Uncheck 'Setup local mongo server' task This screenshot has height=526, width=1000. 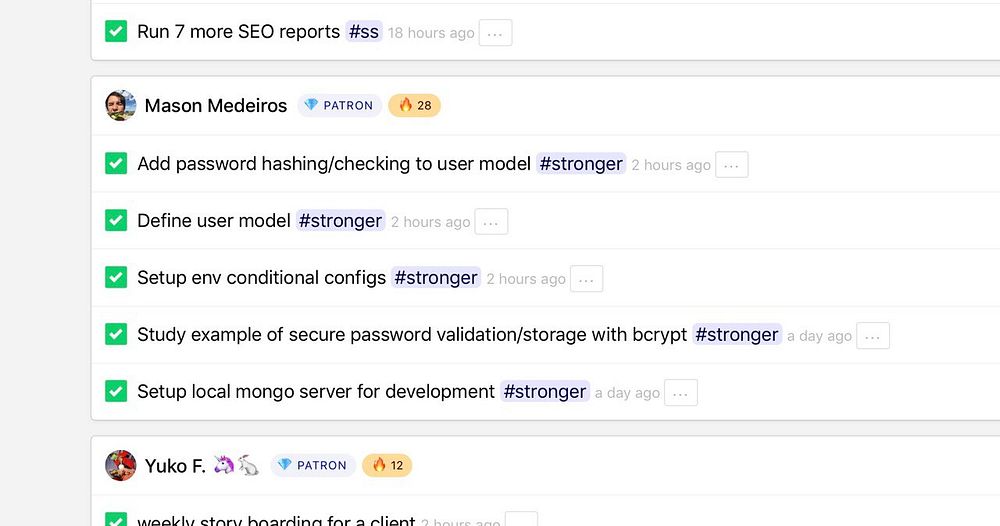116,392
